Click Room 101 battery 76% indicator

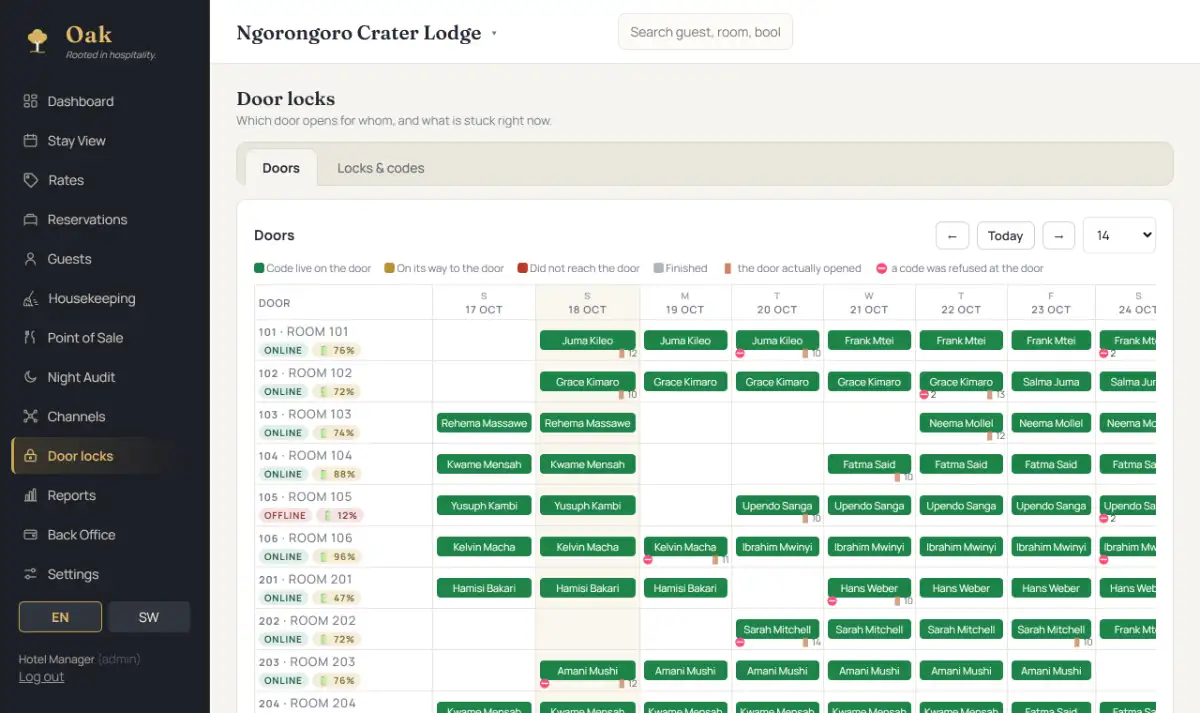tap(337, 350)
